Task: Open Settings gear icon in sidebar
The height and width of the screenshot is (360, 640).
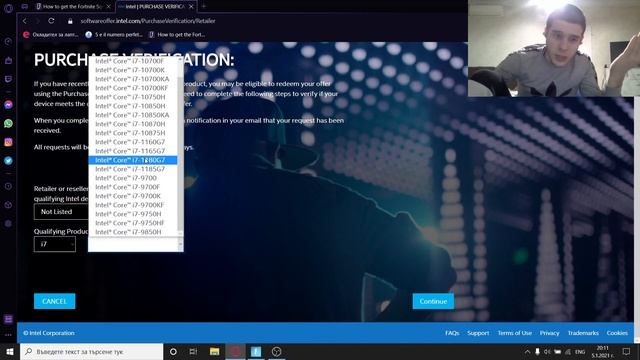Action: click(x=8, y=223)
